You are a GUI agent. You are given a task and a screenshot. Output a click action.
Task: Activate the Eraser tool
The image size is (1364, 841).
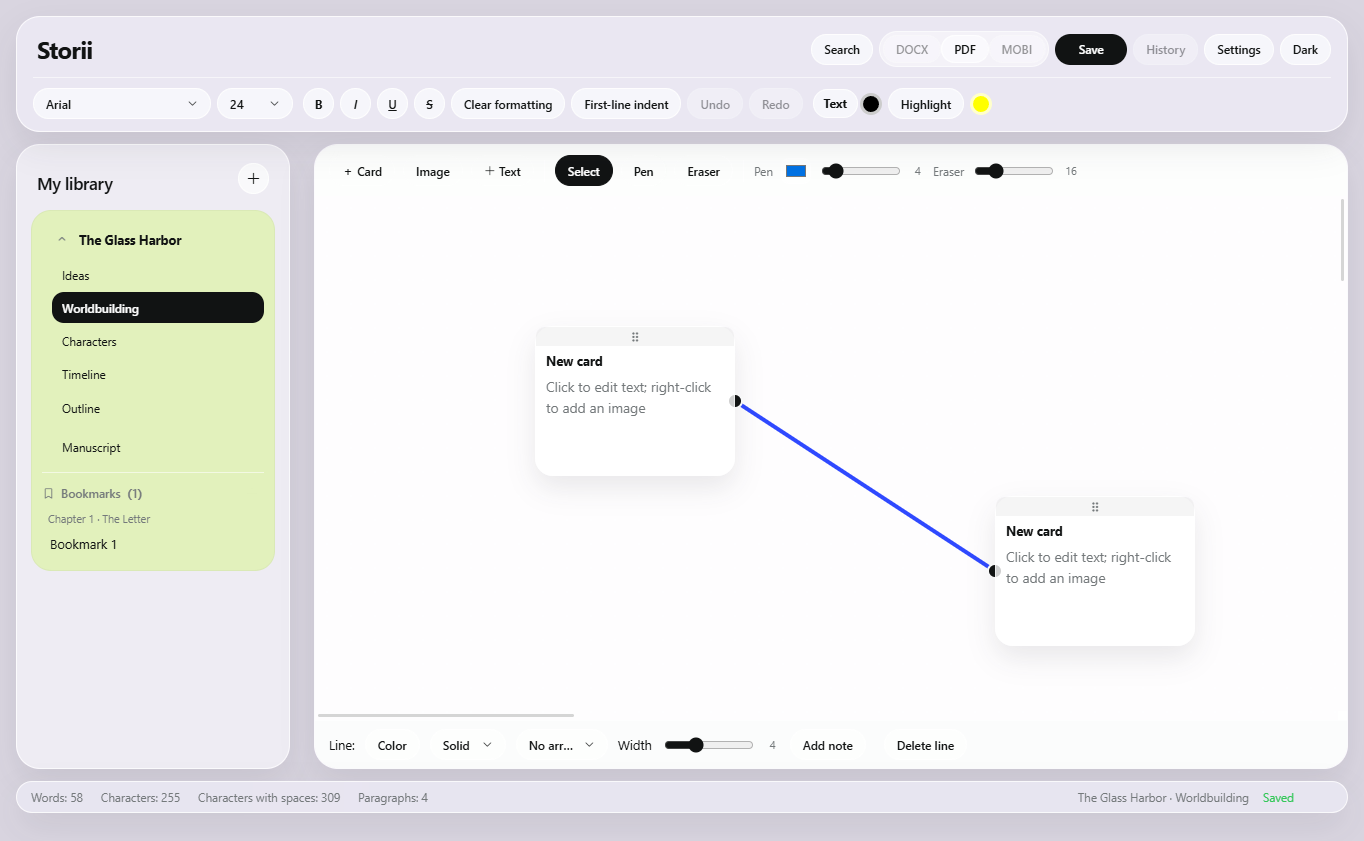click(704, 171)
